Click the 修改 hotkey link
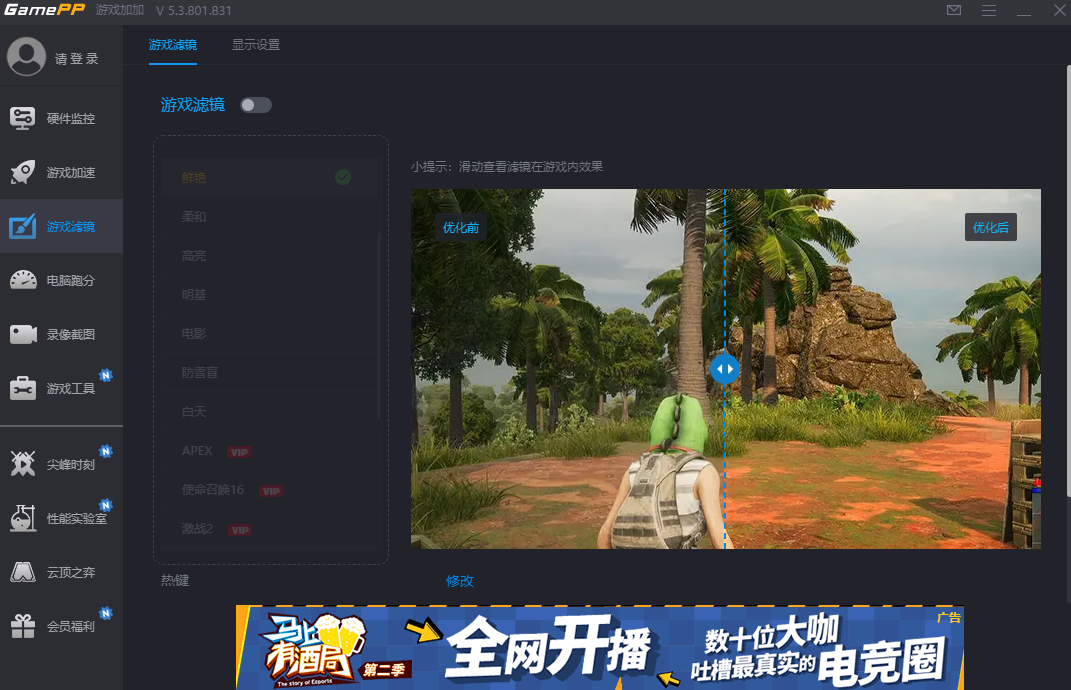Screen dimensions: 1071x690 coord(459,580)
